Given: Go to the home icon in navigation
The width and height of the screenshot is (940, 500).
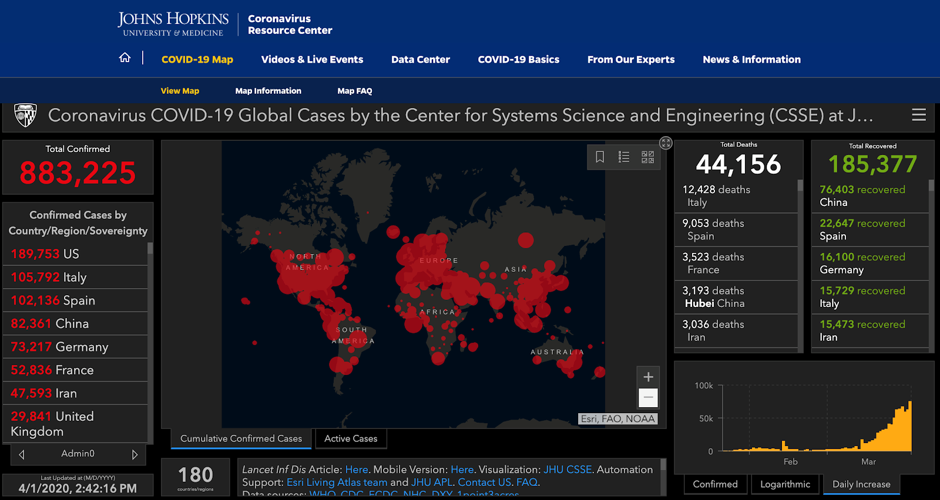Looking at the screenshot, I should (x=125, y=58).
